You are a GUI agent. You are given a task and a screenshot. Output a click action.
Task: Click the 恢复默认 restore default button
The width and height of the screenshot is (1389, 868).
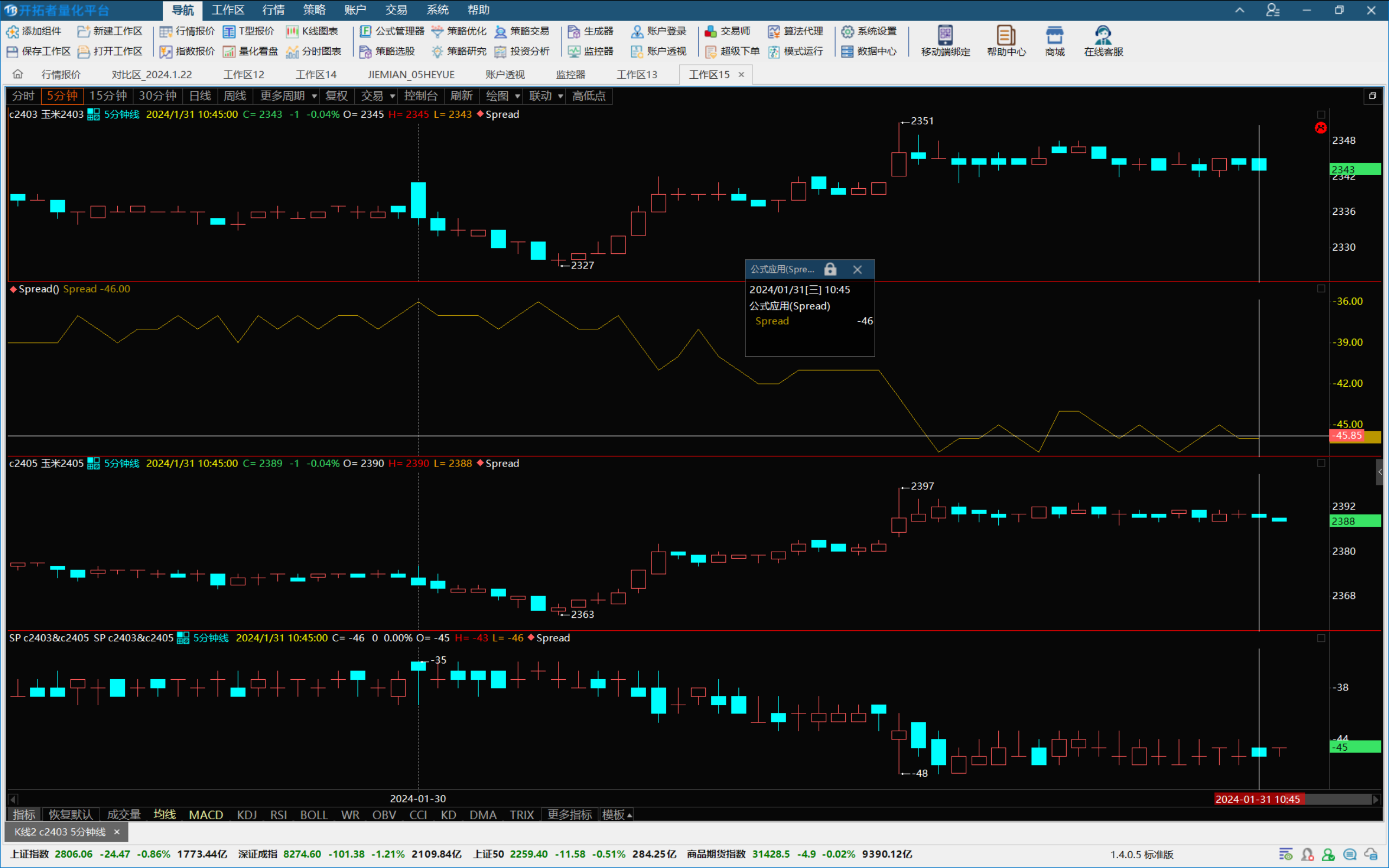pyautogui.click(x=71, y=815)
